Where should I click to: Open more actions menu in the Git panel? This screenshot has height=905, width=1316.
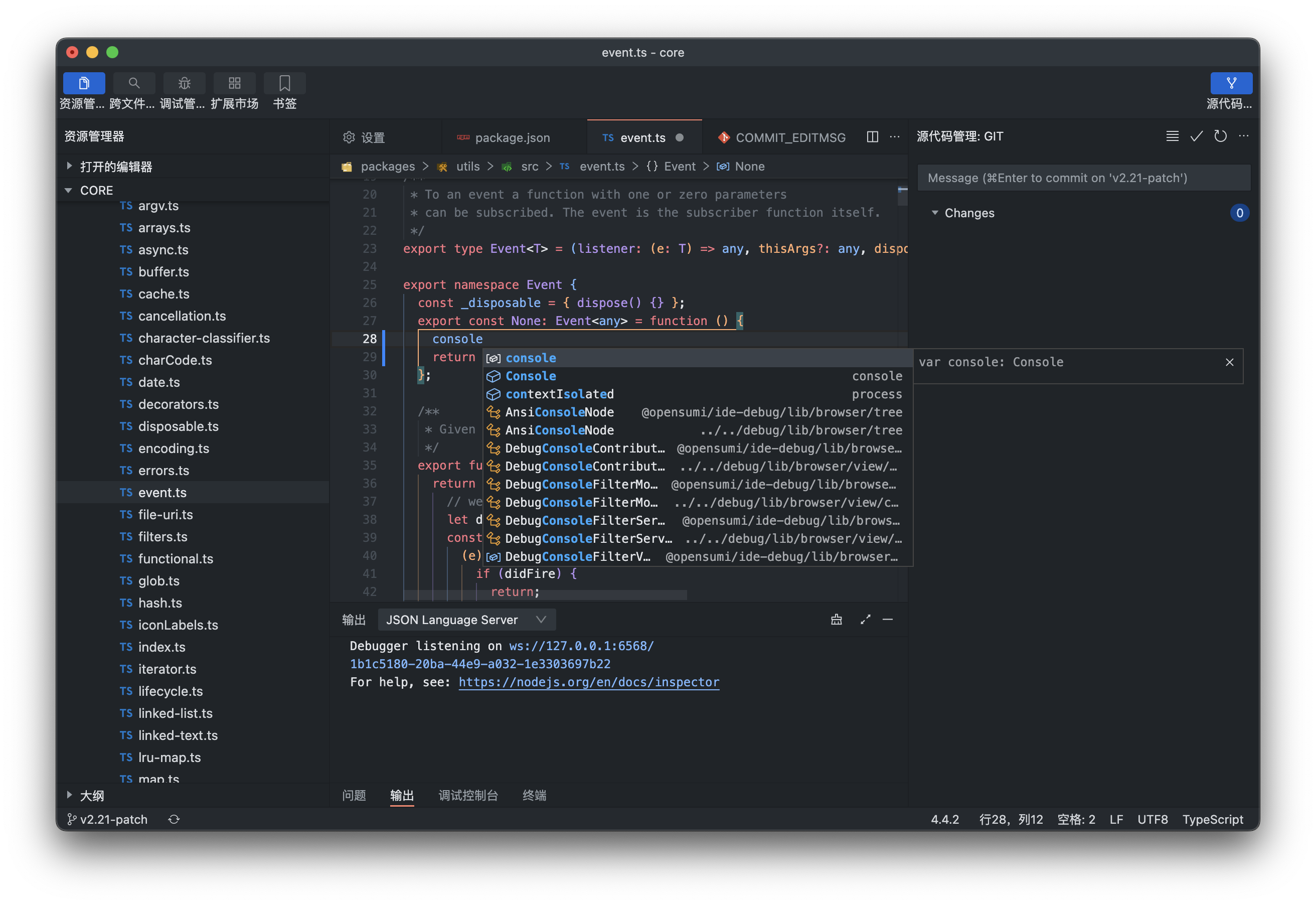pos(1244,136)
